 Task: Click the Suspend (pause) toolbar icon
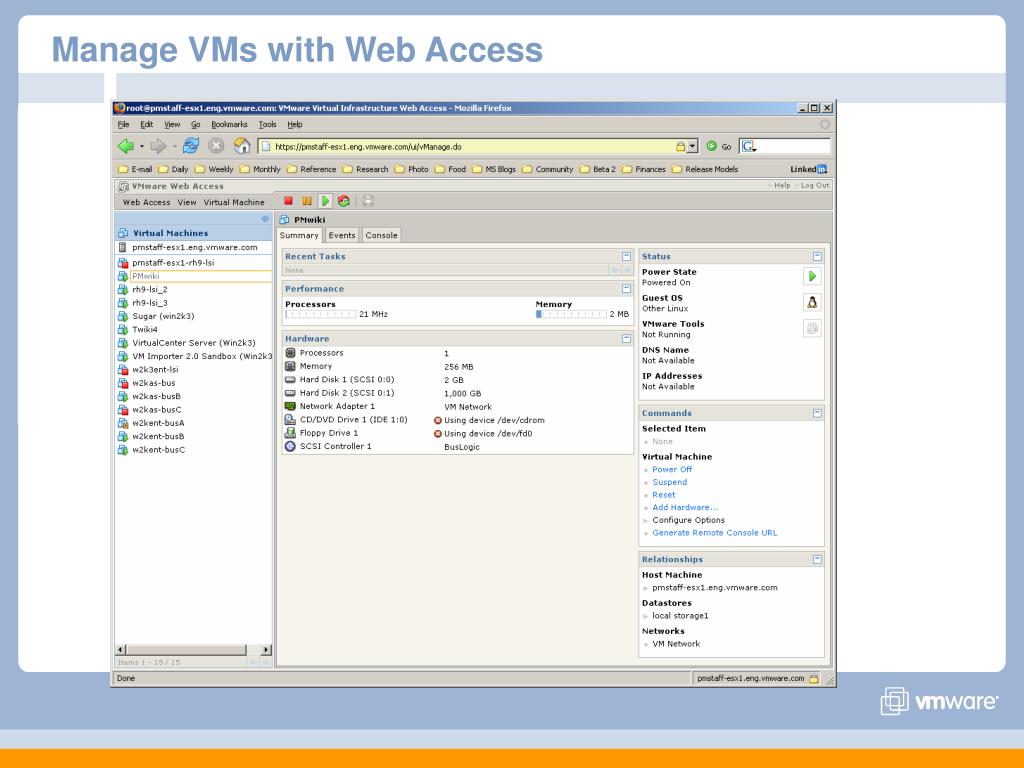[x=306, y=201]
